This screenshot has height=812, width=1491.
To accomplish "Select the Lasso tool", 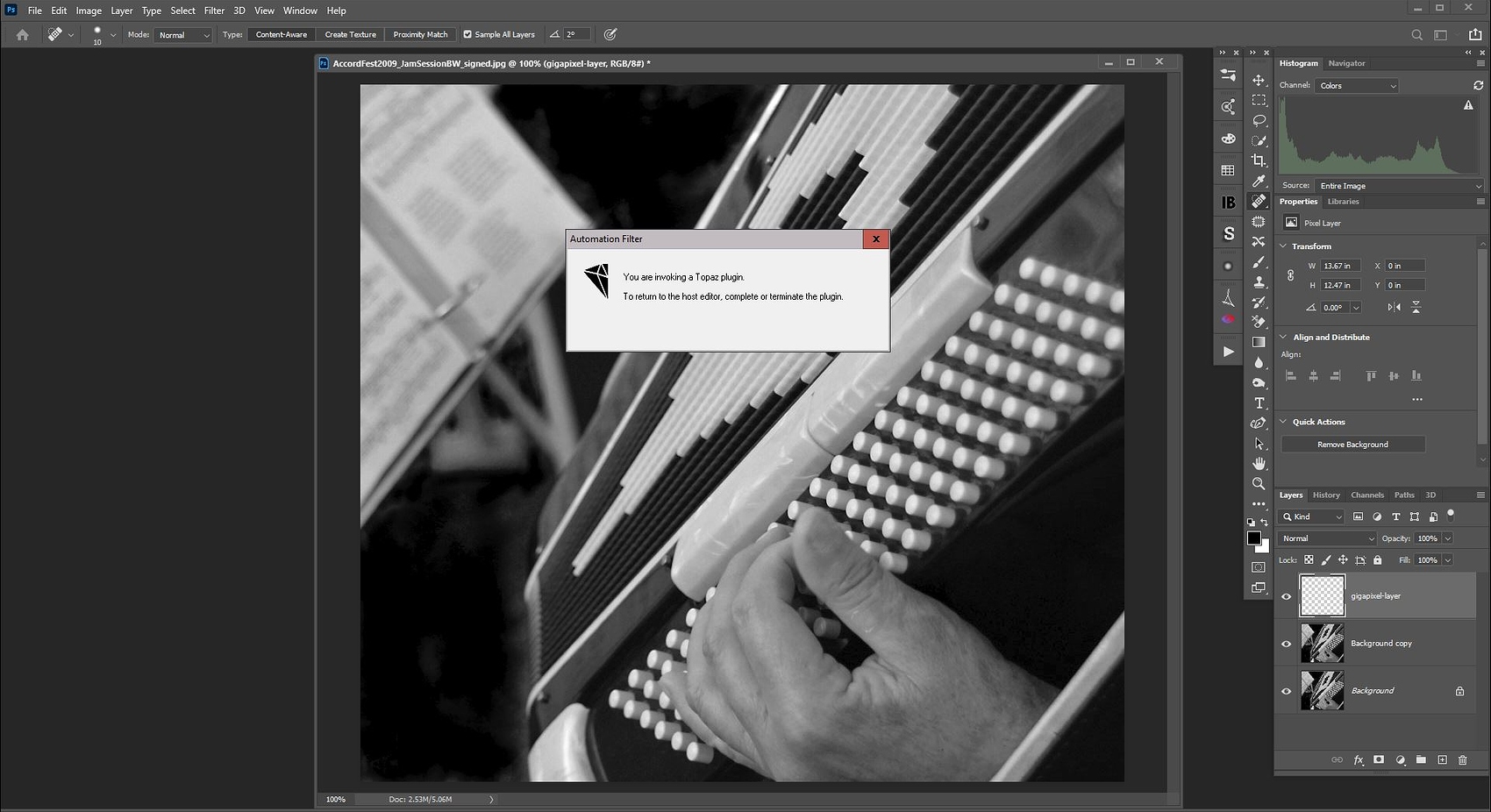I will (1259, 120).
